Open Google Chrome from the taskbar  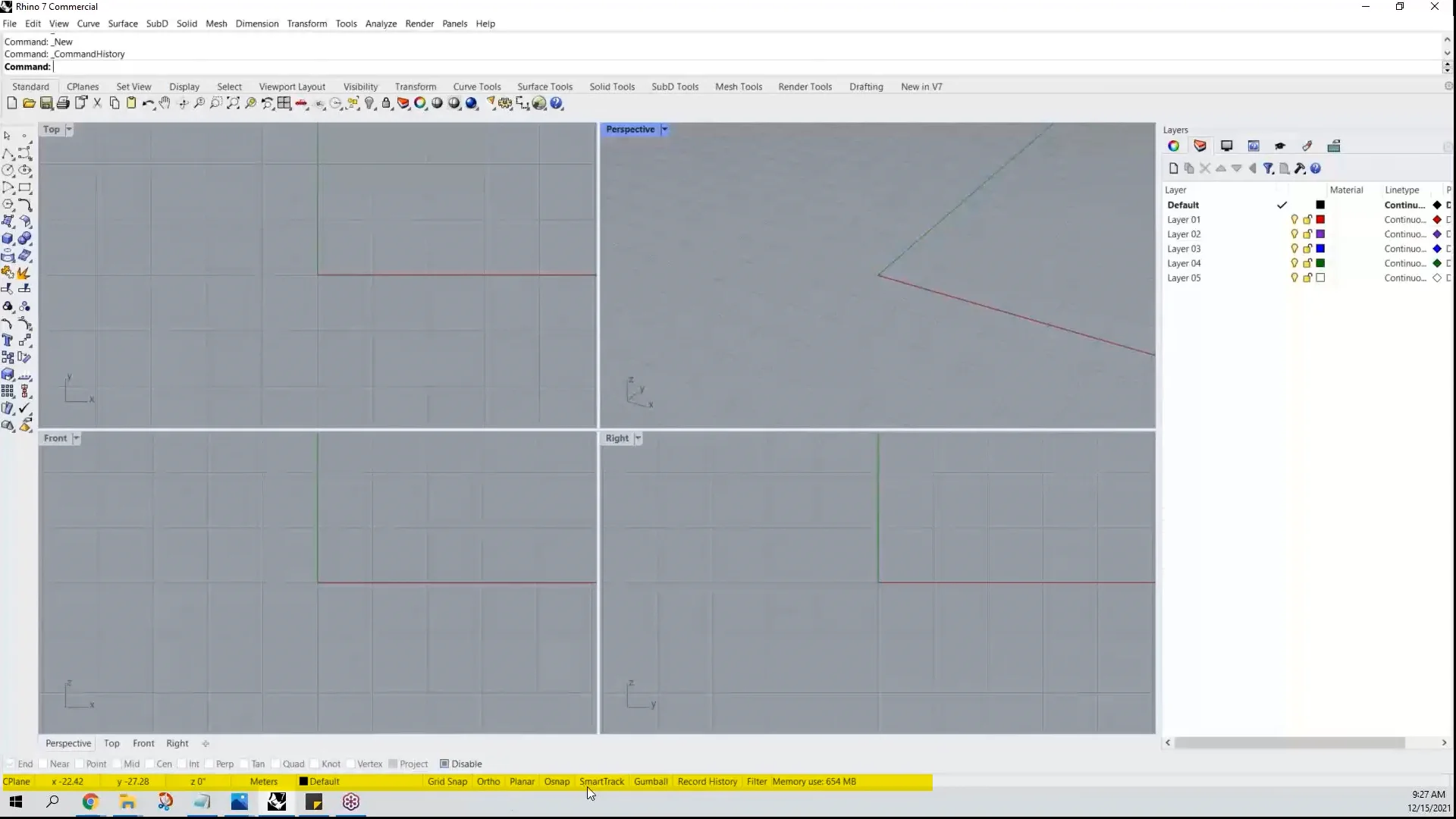(89, 802)
